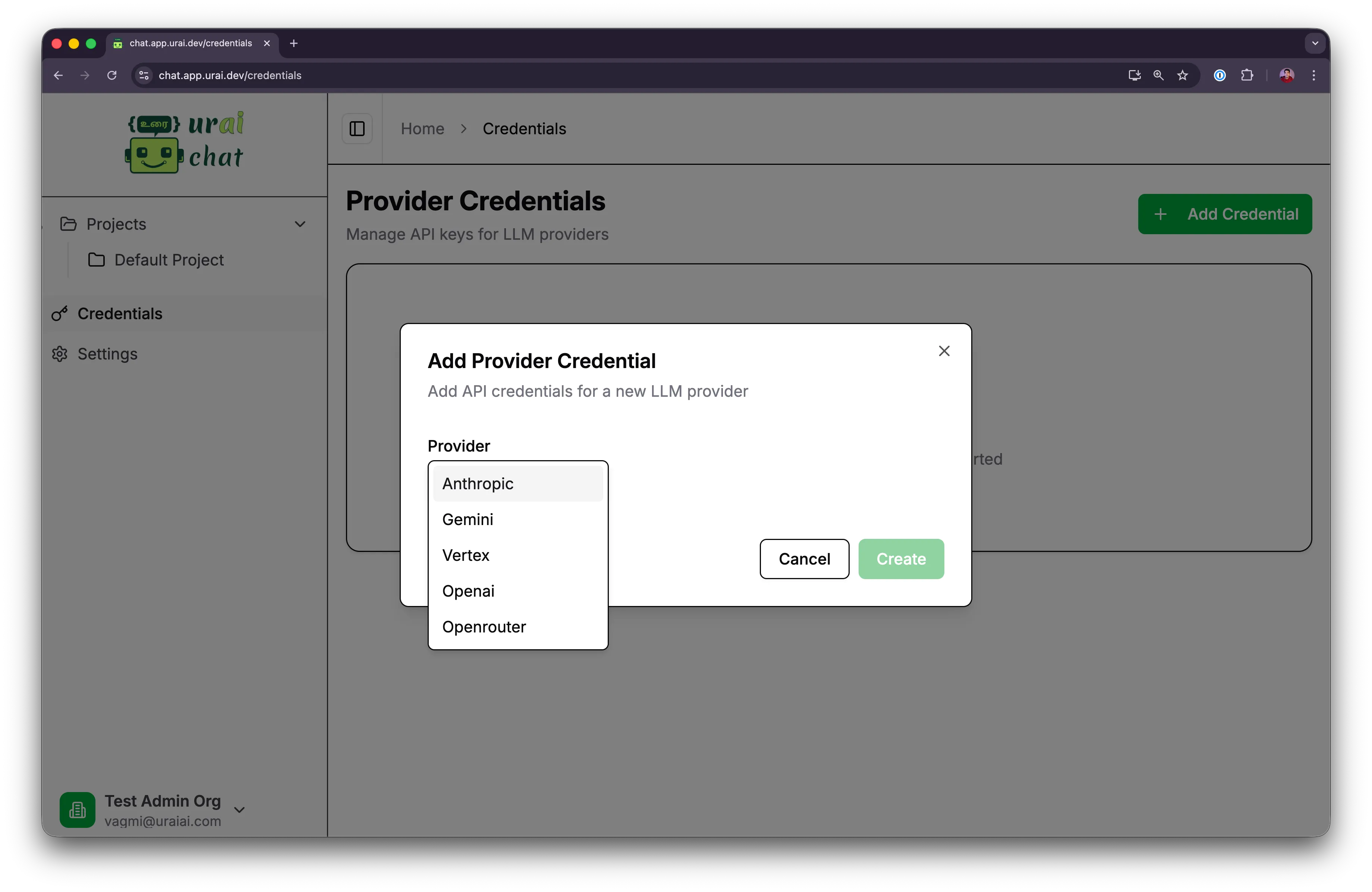Click the Settings gear icon
Image resolution: width=1372 pixels, height=892 pixels.
point(59,354)
